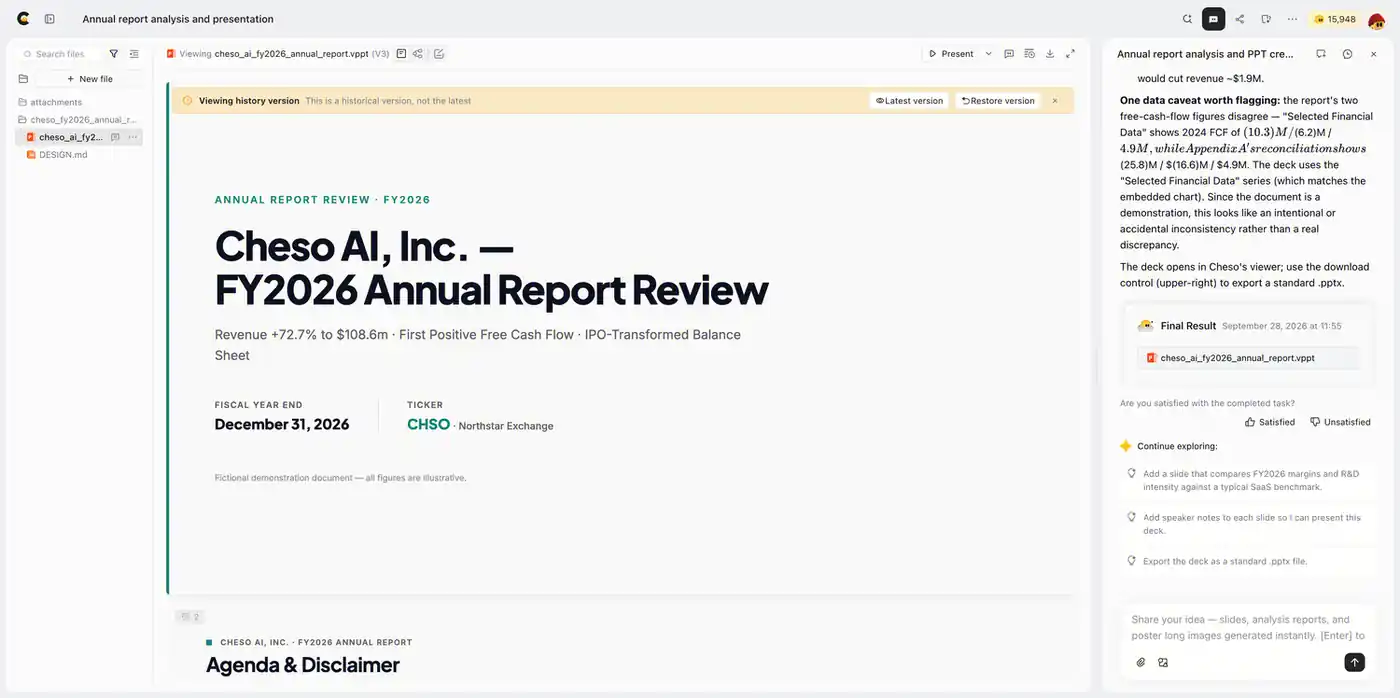Screen dimensions: 1400x698
Task: Click the share-nodes icon beside file name
Action: (x=418, y=54)
